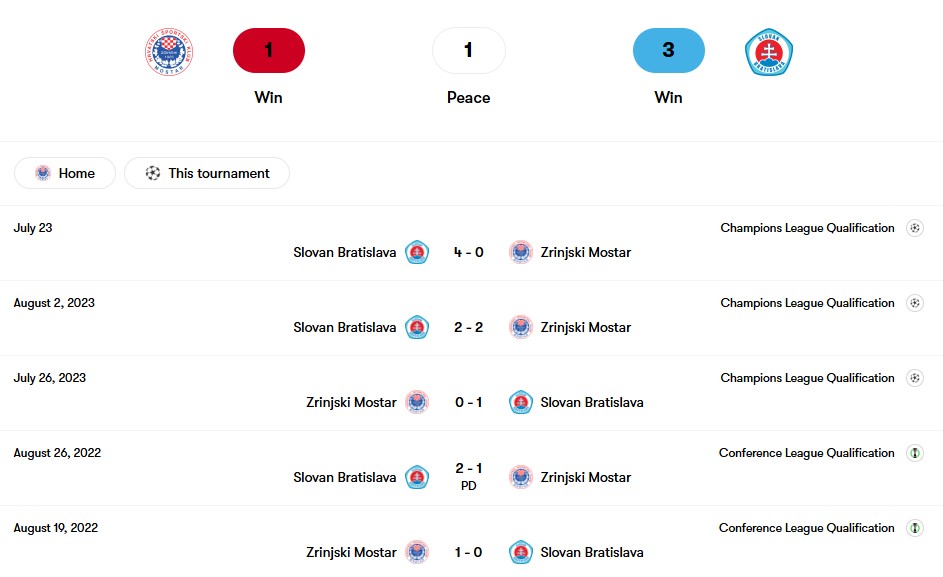Toggle the This tournament filter chip

click(207, 173)
